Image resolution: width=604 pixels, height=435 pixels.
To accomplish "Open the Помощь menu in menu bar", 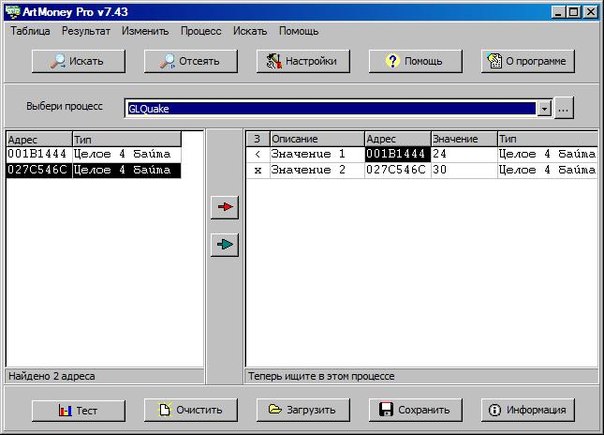I will 299,31.
